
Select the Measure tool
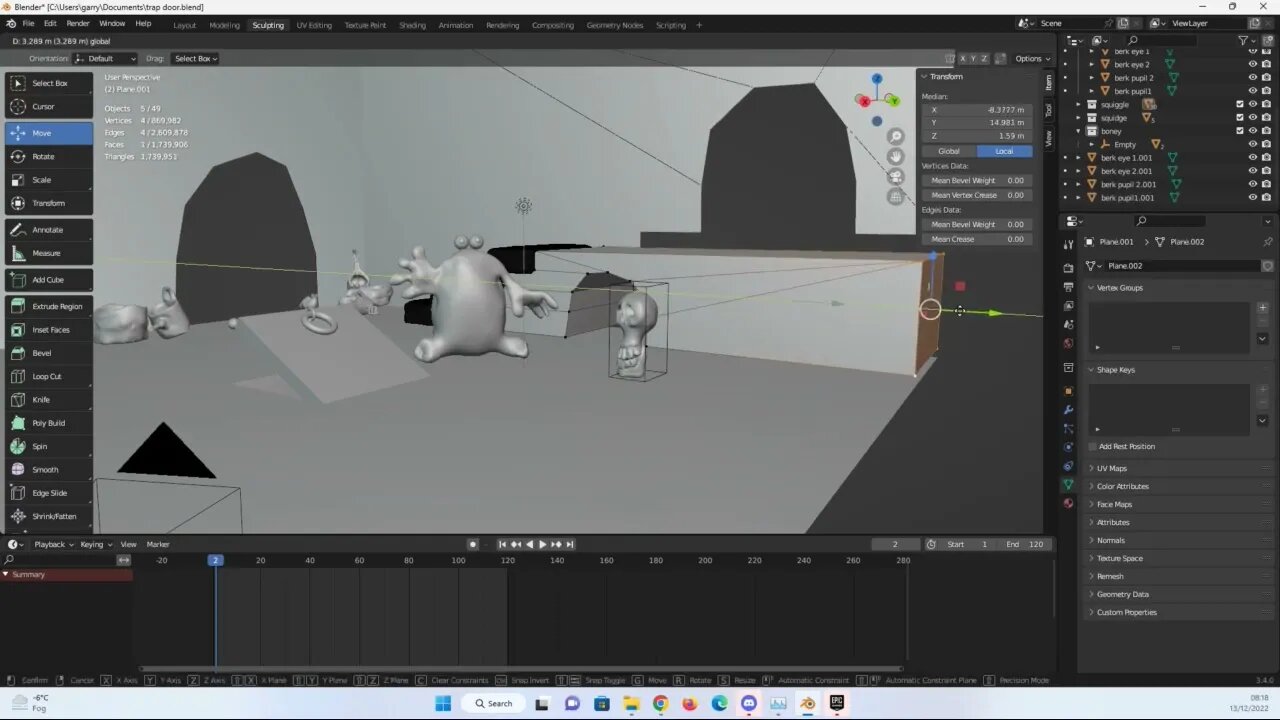(48, 253)
